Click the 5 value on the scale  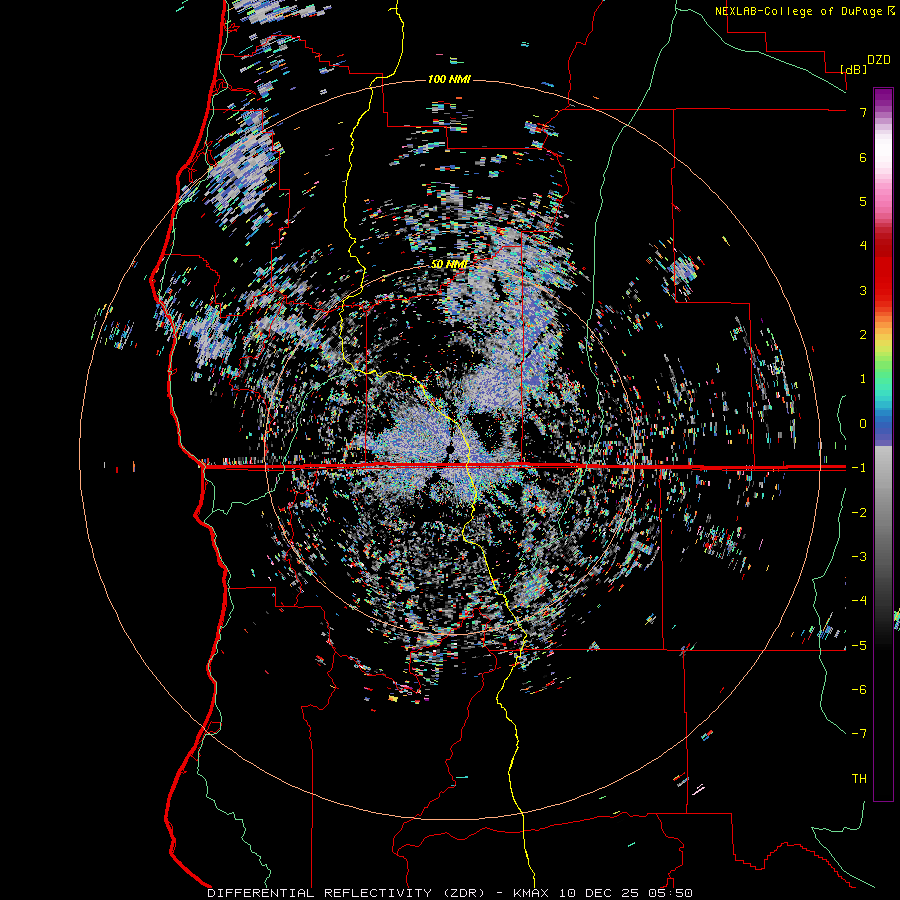point(863,201)
